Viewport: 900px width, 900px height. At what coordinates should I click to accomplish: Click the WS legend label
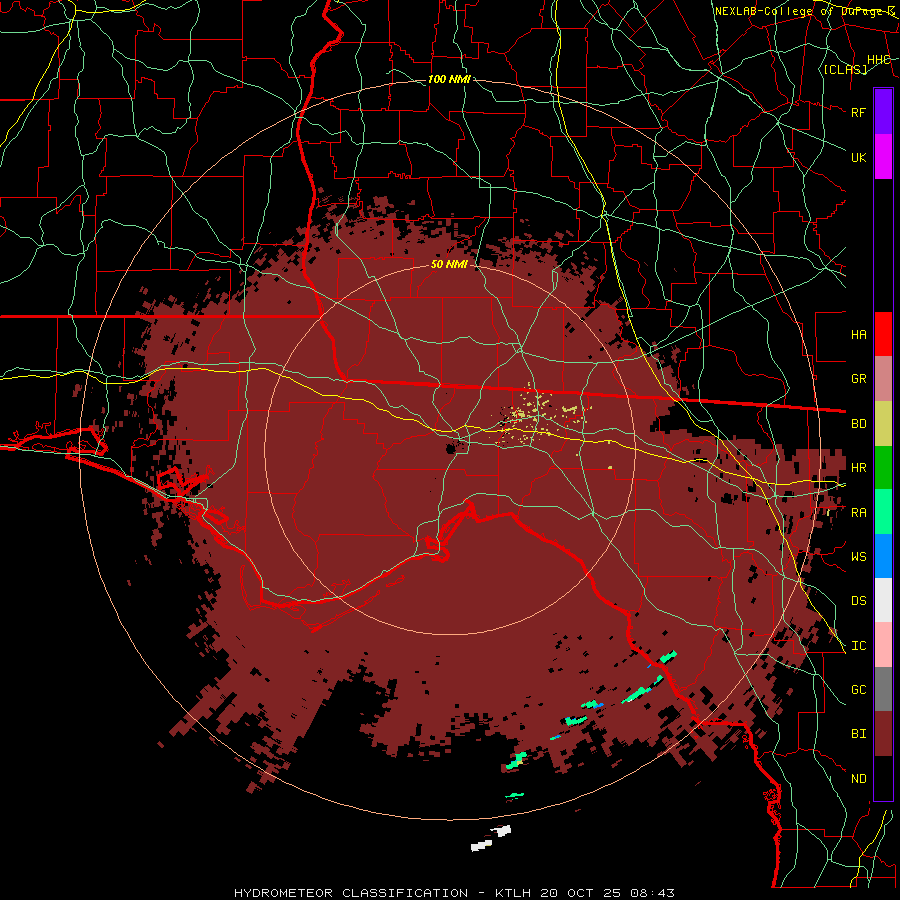[x=858, y=557]
